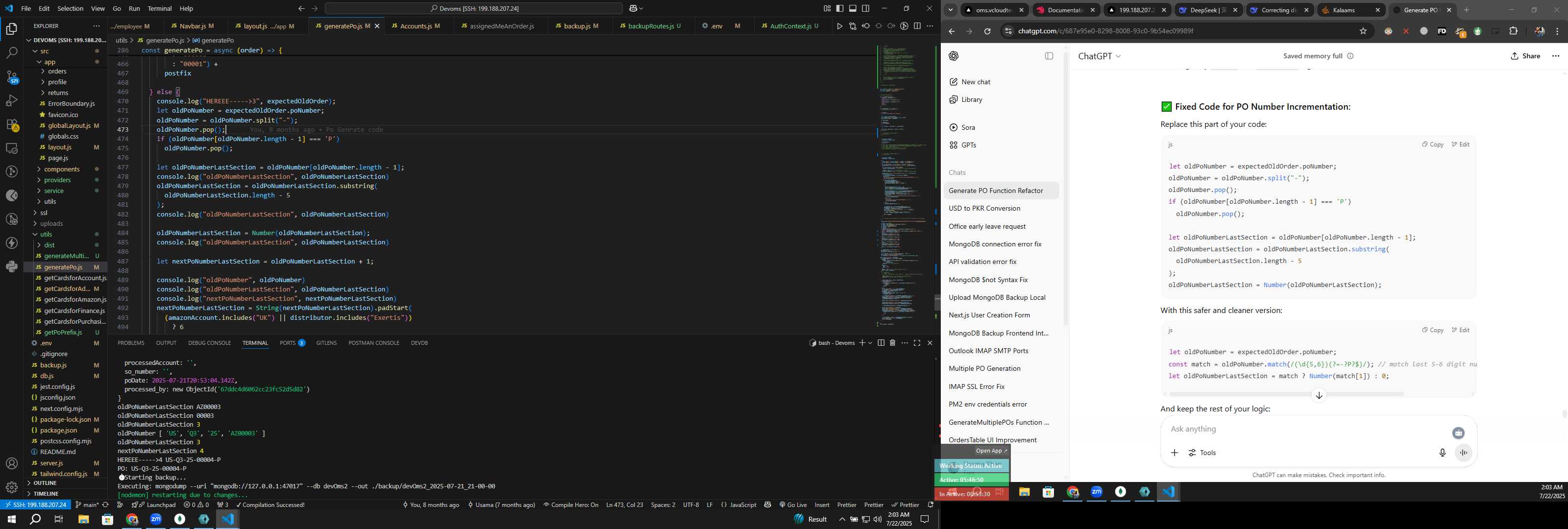The image size is (1568, 529).
Task: Click Chrome reload page icon
Action: [x=987, y=31]
